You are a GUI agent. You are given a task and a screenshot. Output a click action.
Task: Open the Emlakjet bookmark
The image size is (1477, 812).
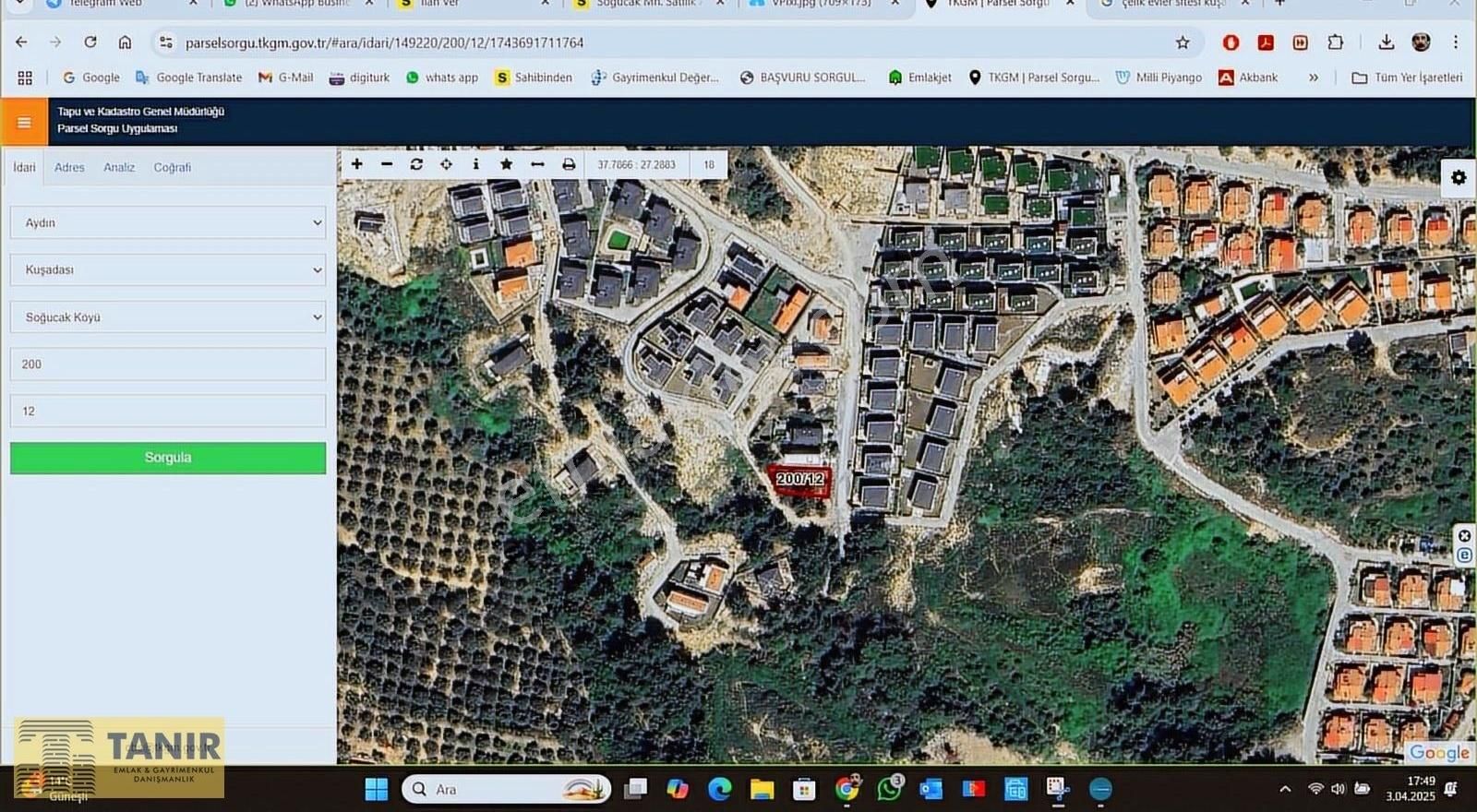[x=919, y=78]
